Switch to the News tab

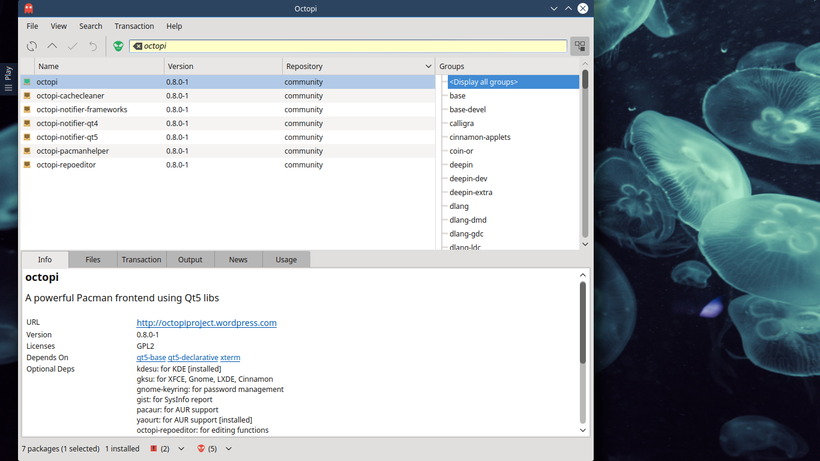pyautogui.click(x=238, y=260)
